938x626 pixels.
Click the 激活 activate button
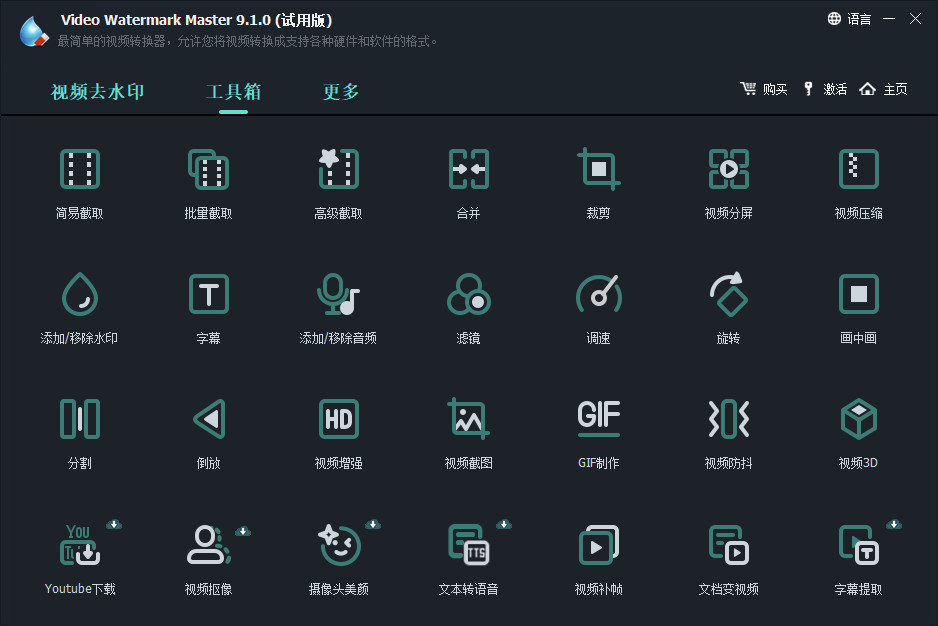click(x=826, y=89)
